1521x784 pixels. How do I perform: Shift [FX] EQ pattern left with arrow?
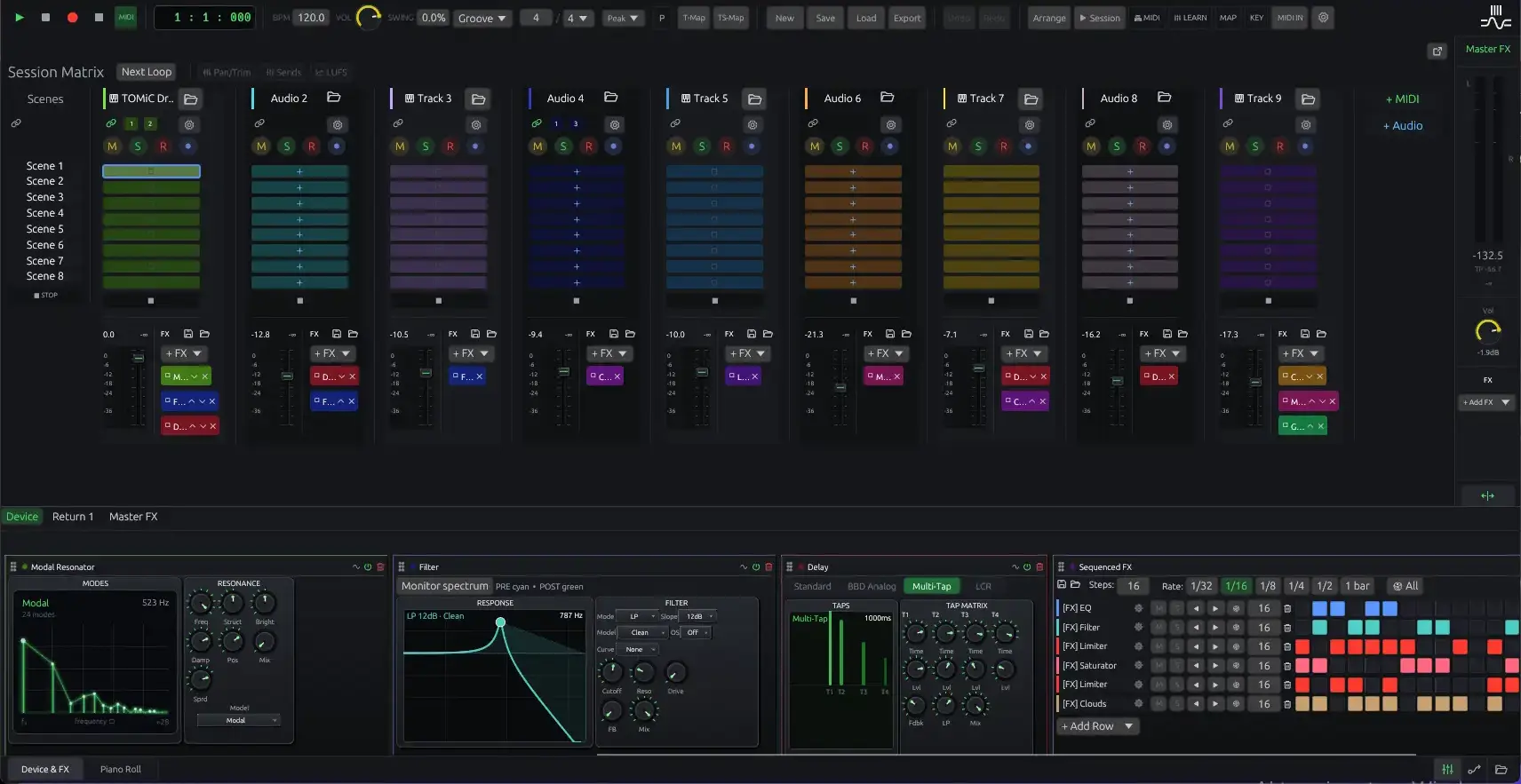click(x=1197, y=608)
